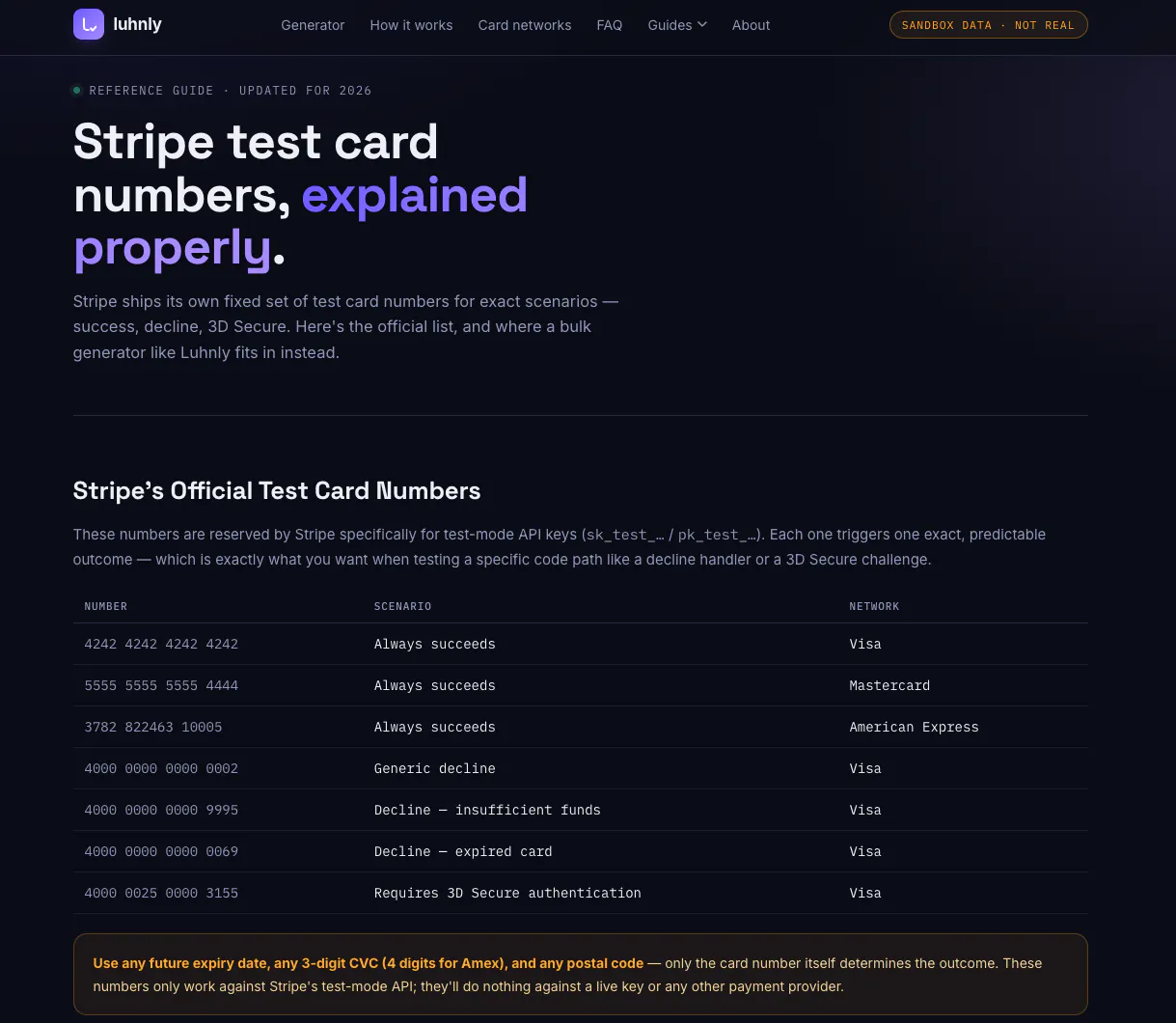Open Card networks nav link
This screenshot has height=1023, width=1176.
[x=525, y=25]
